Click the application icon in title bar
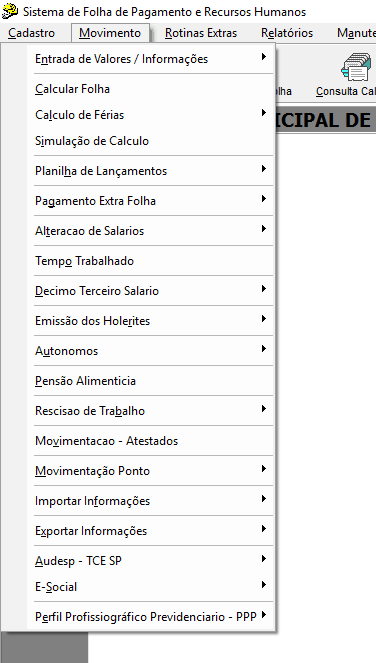 10,11
